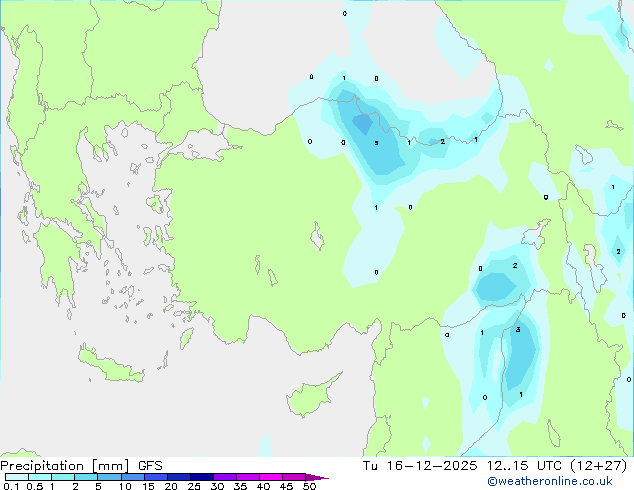
Task: Click the 2–5 mm legend swatch
Action: click(x=86, y=477)
